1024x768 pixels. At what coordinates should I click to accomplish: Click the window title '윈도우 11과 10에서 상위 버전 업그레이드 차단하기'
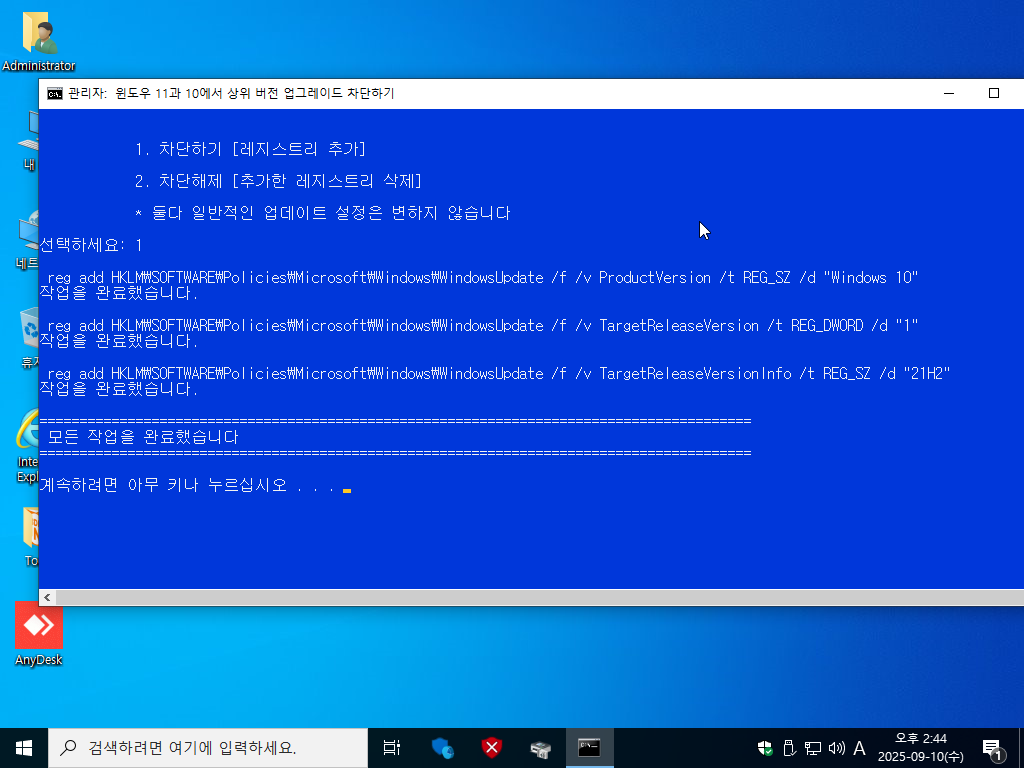point(255,93)
